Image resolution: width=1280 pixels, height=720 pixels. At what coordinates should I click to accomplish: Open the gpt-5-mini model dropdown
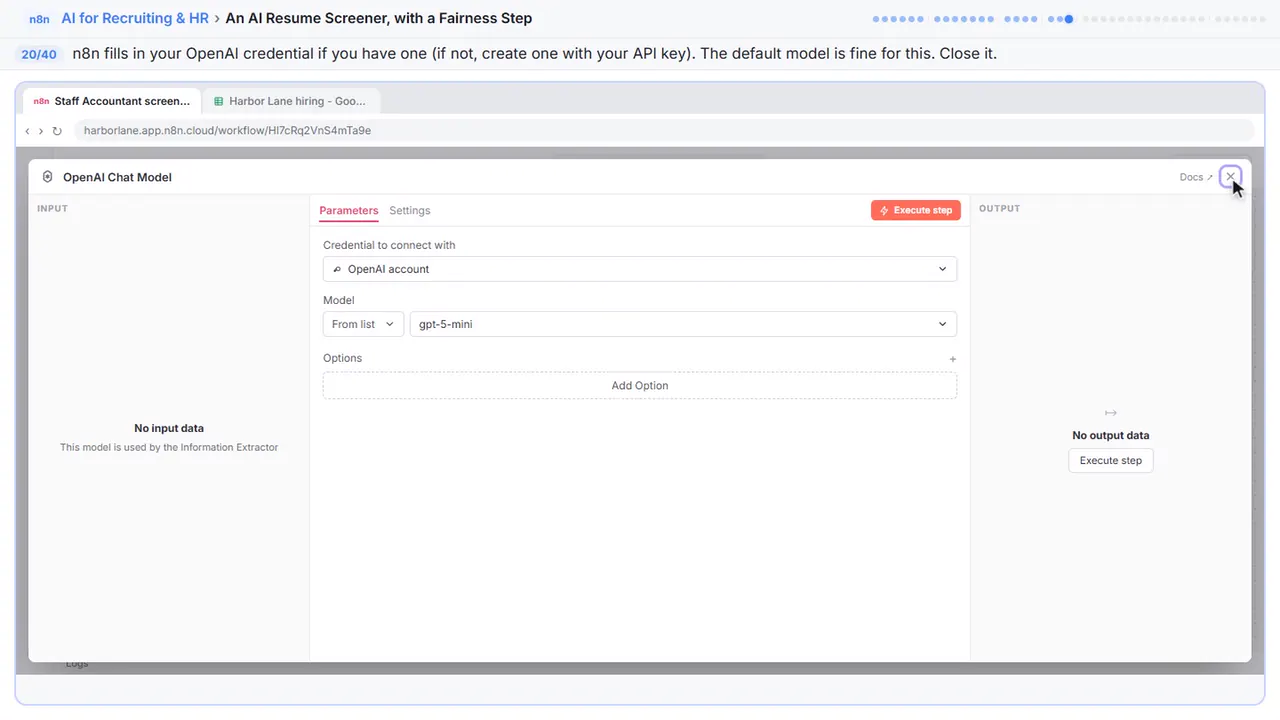click(683, 324)
